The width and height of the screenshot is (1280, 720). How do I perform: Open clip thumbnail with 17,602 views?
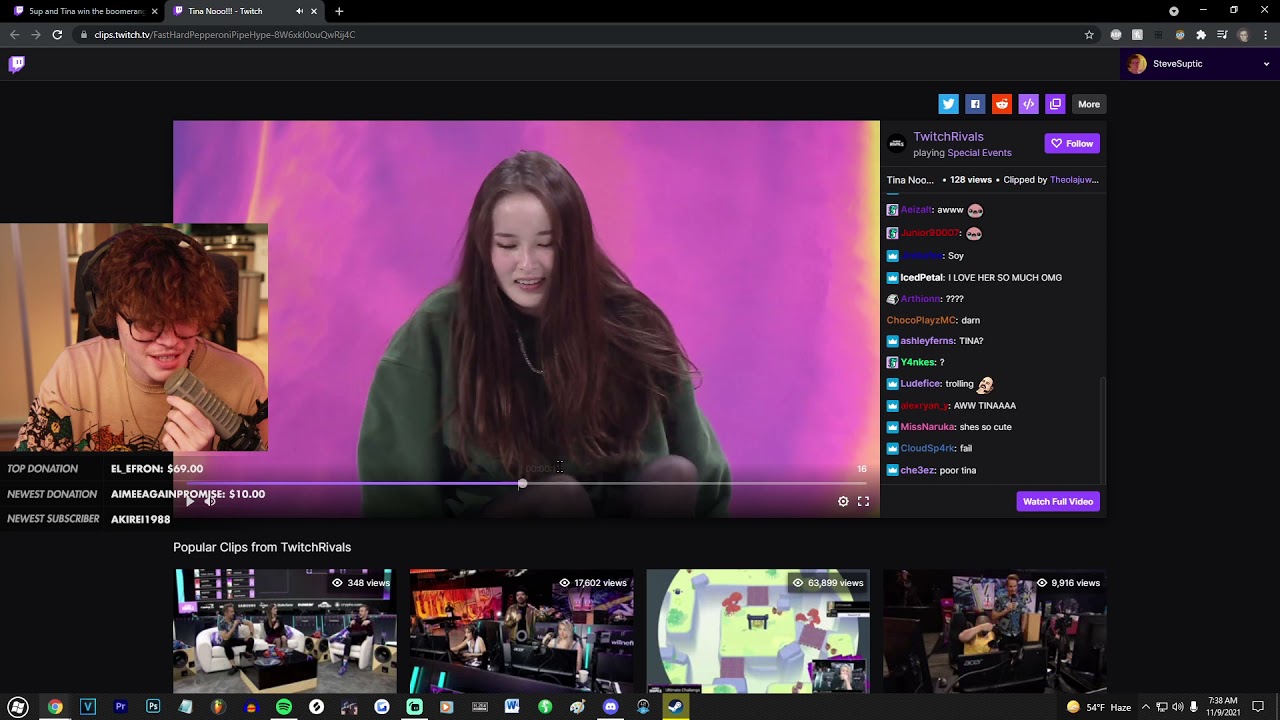click(521, 631)
